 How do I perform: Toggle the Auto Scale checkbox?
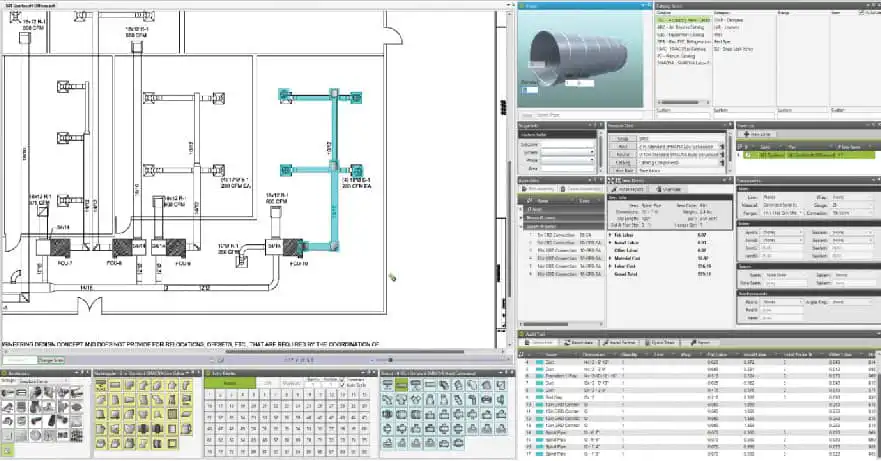343,385
